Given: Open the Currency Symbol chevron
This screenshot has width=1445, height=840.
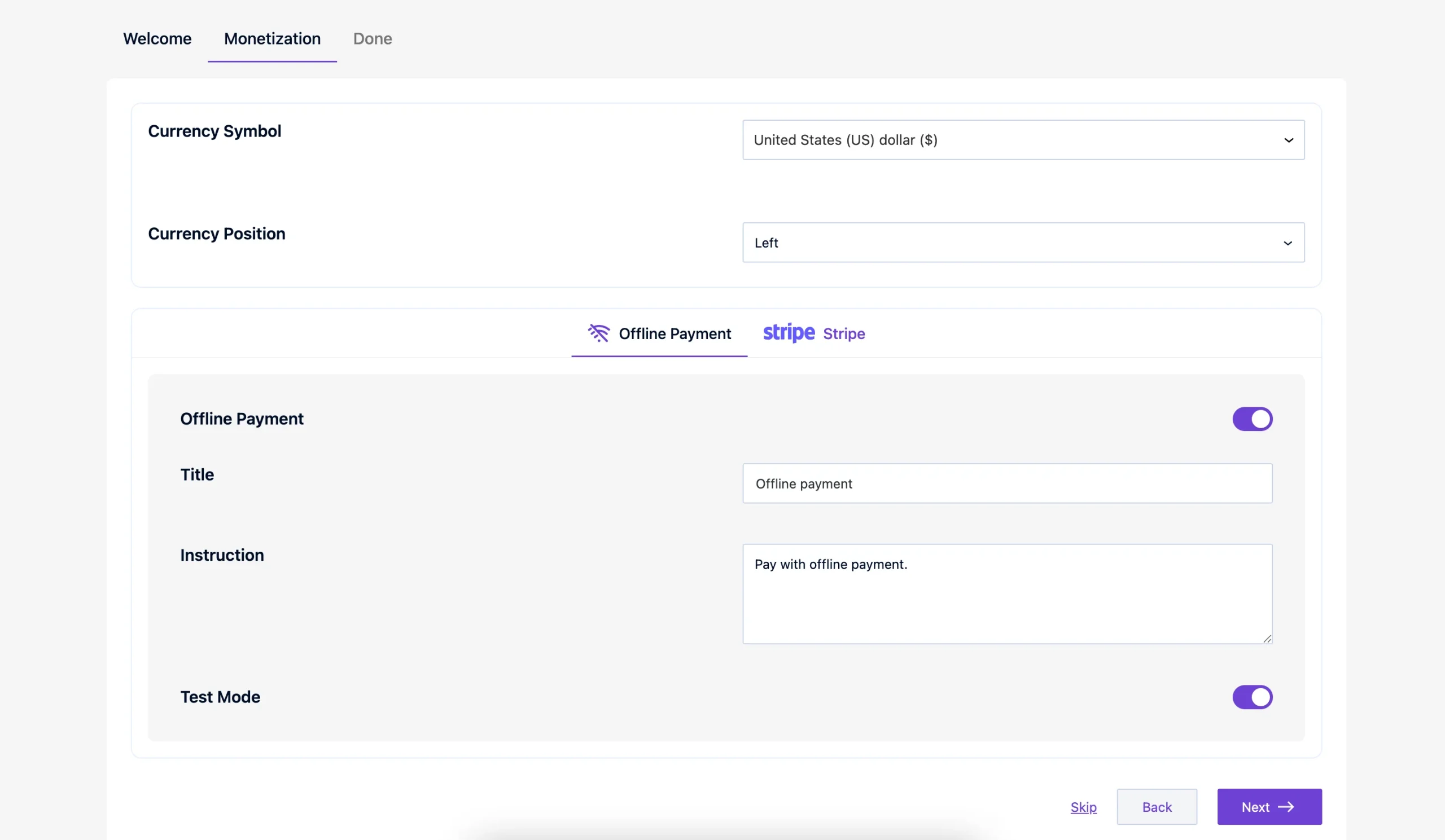Looking at the screenshot, I should [x=1289, y=140].
